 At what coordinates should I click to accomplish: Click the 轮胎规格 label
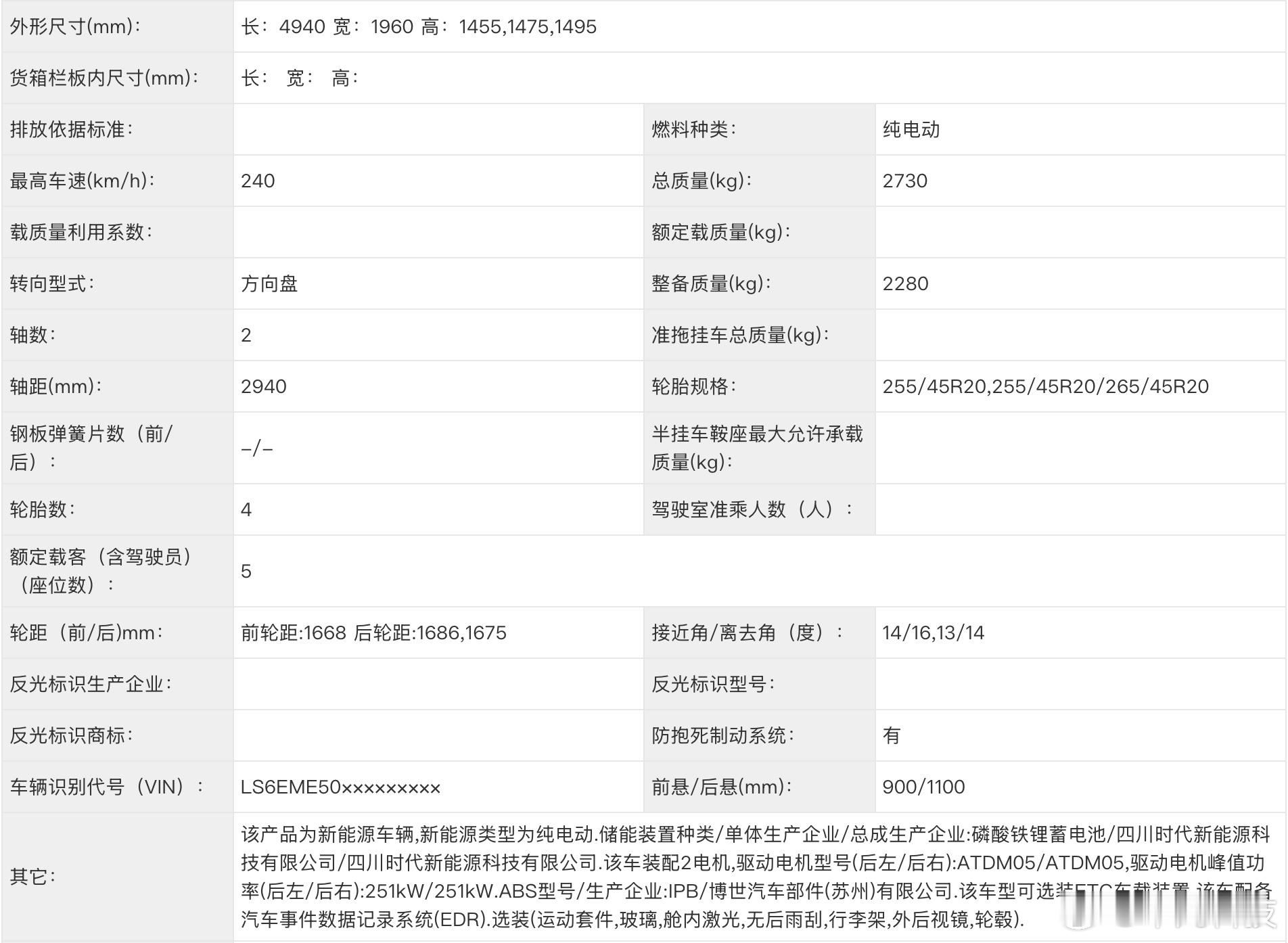coord(693,387)
